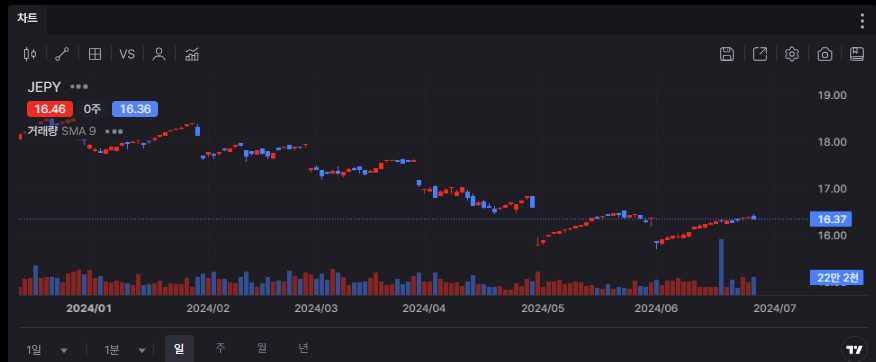Click the 19.00 price axis label
876x362 pixels.
[832, 95]
